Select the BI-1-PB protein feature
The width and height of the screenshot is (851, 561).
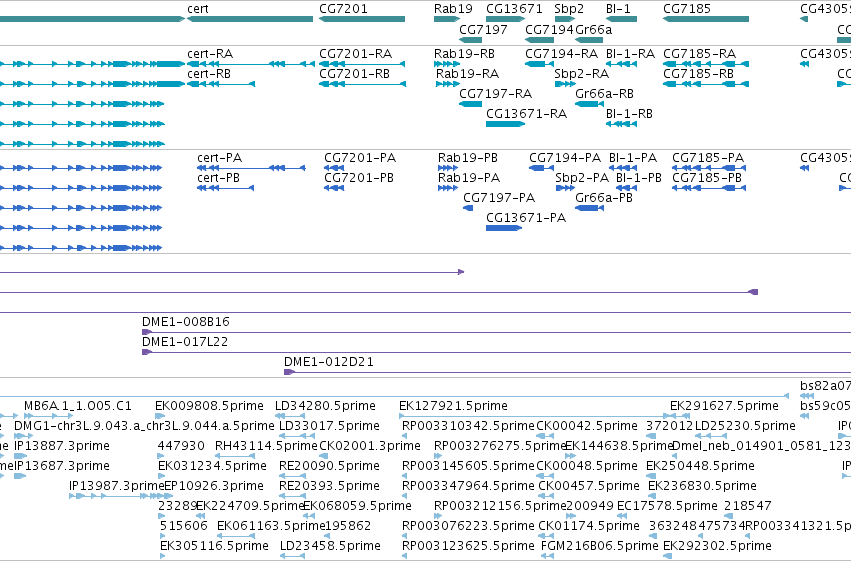coord(627,188)
